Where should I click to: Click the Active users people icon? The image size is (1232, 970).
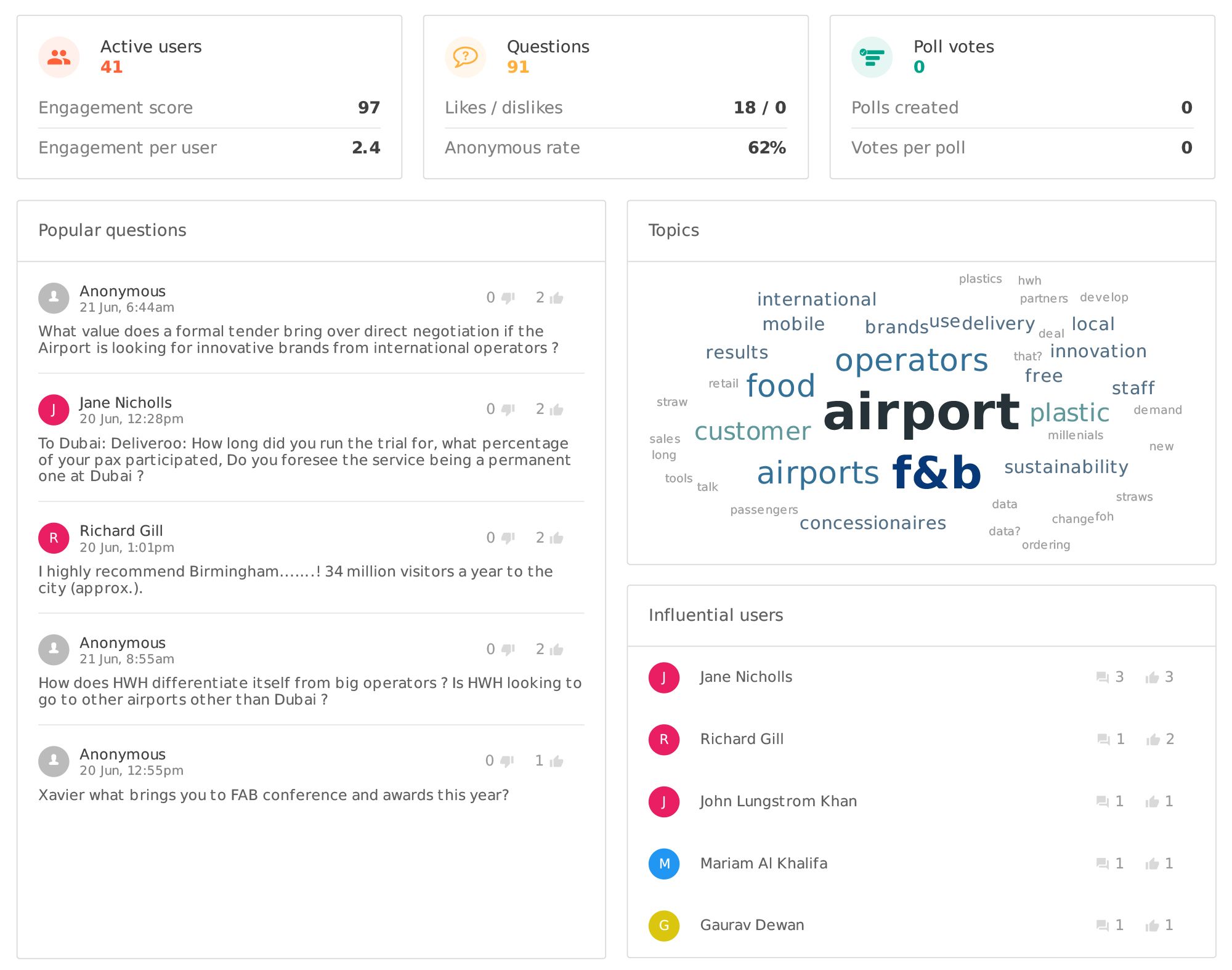click(x=59, y=57)
